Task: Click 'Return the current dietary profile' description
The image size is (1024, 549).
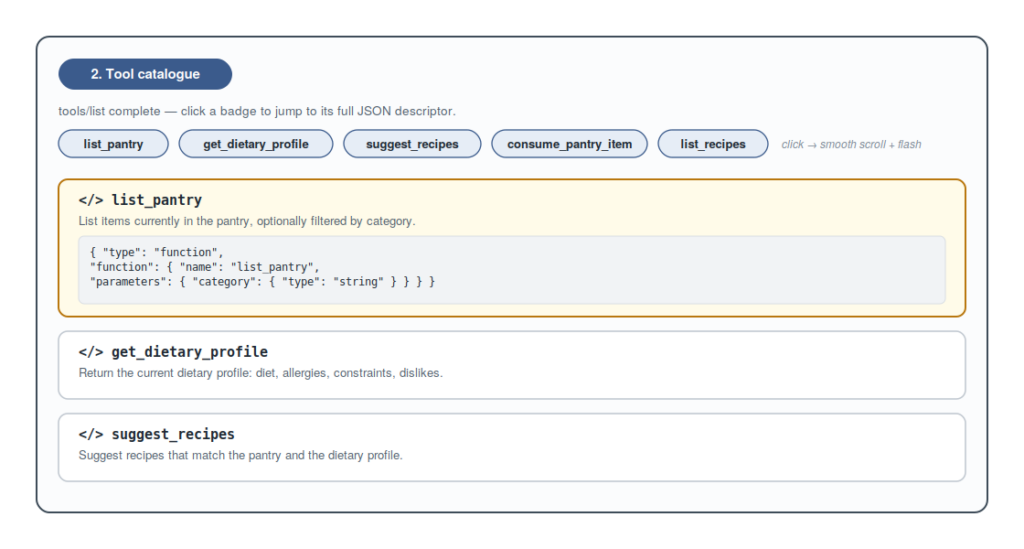Action: pyautogui.click(x=261, y=373)
